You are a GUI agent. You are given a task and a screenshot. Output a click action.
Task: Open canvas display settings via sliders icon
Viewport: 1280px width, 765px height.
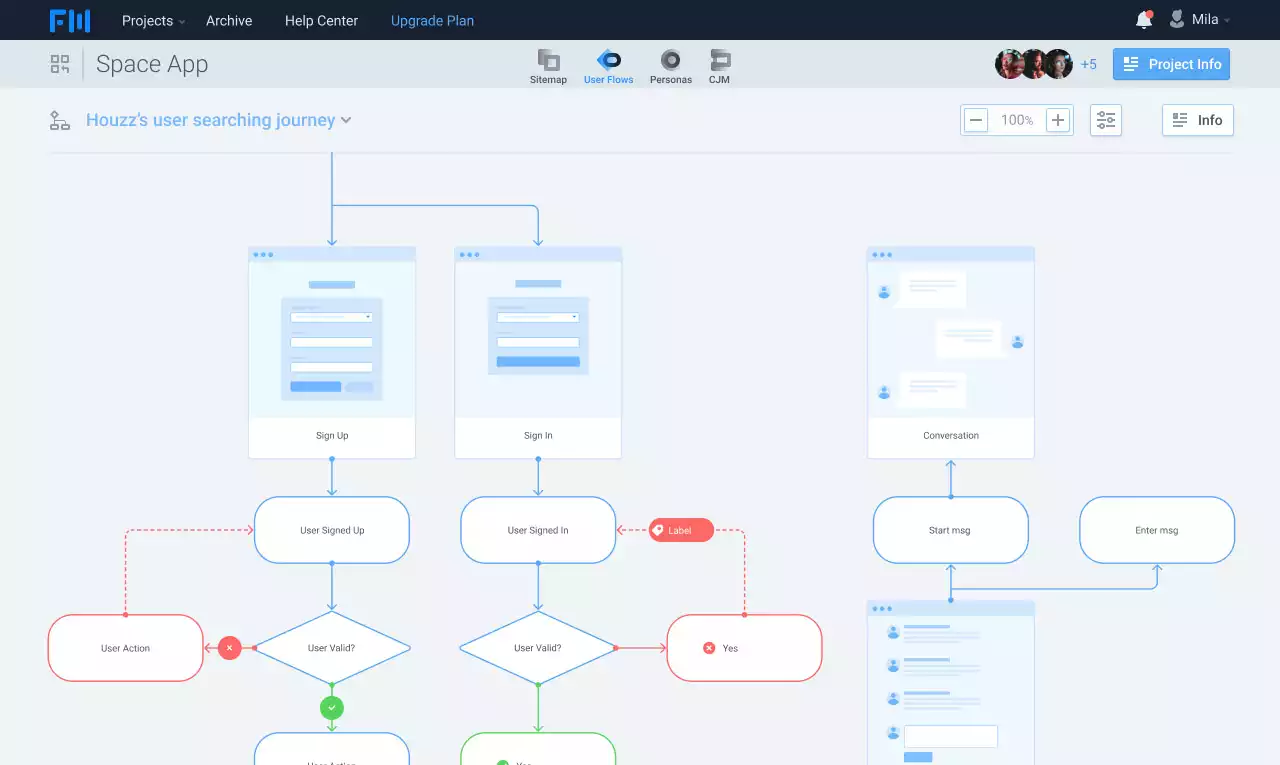[1105, 119]
